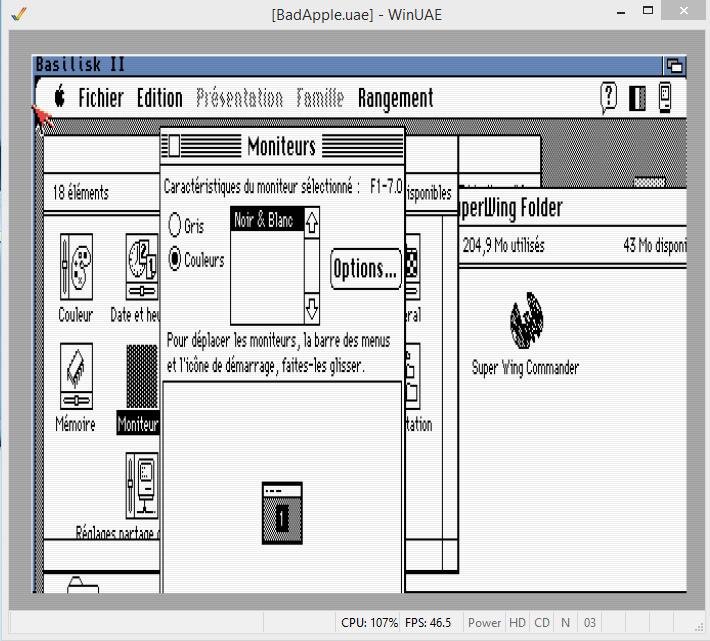Click the Basilisk II window depth gadget
Image resolution: width=710 pixels, height=641 pixels.
[x=674, y=66]
